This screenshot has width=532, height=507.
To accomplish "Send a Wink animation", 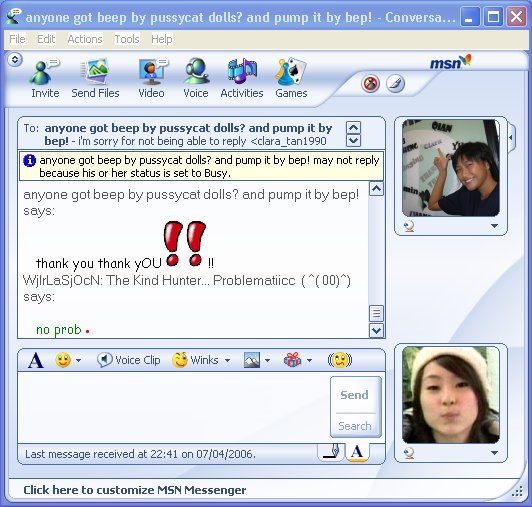I will click(195, 360).
